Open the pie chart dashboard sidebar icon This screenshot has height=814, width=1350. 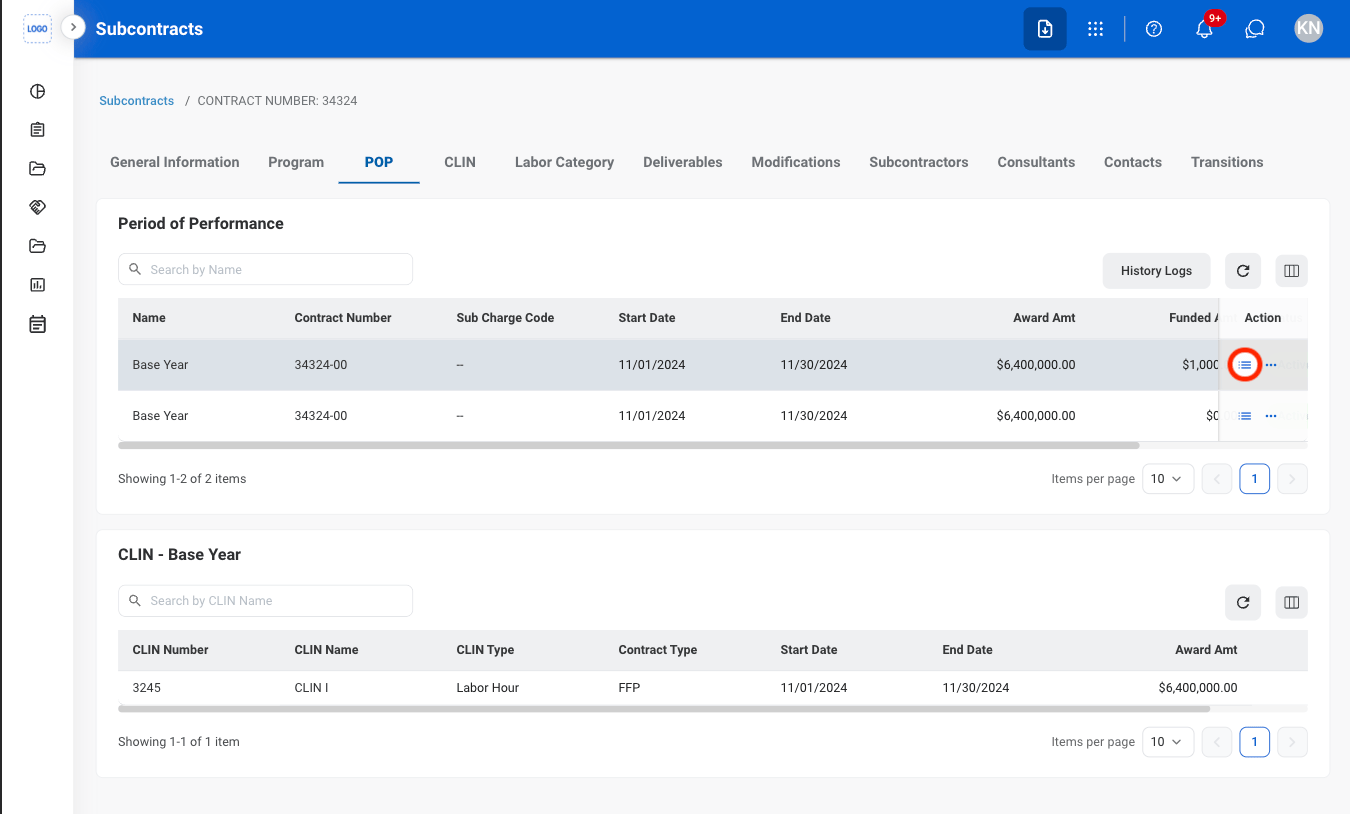pyautogui.click(x=38, y=91)
